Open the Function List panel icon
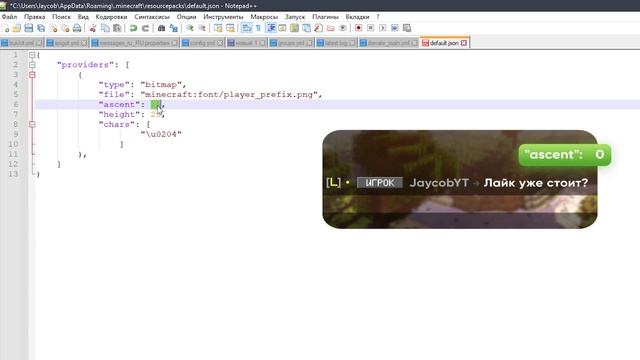This screenshot has height=360, width=640. [x=318, y=28]
